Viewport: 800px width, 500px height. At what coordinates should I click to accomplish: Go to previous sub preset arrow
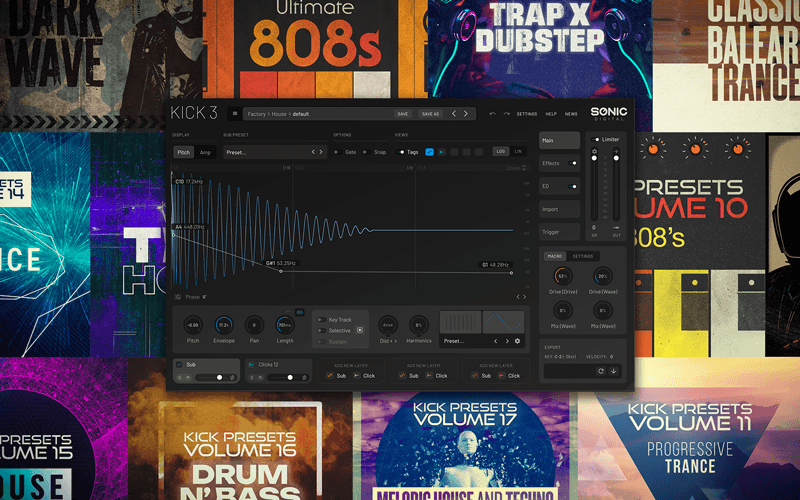313,152
